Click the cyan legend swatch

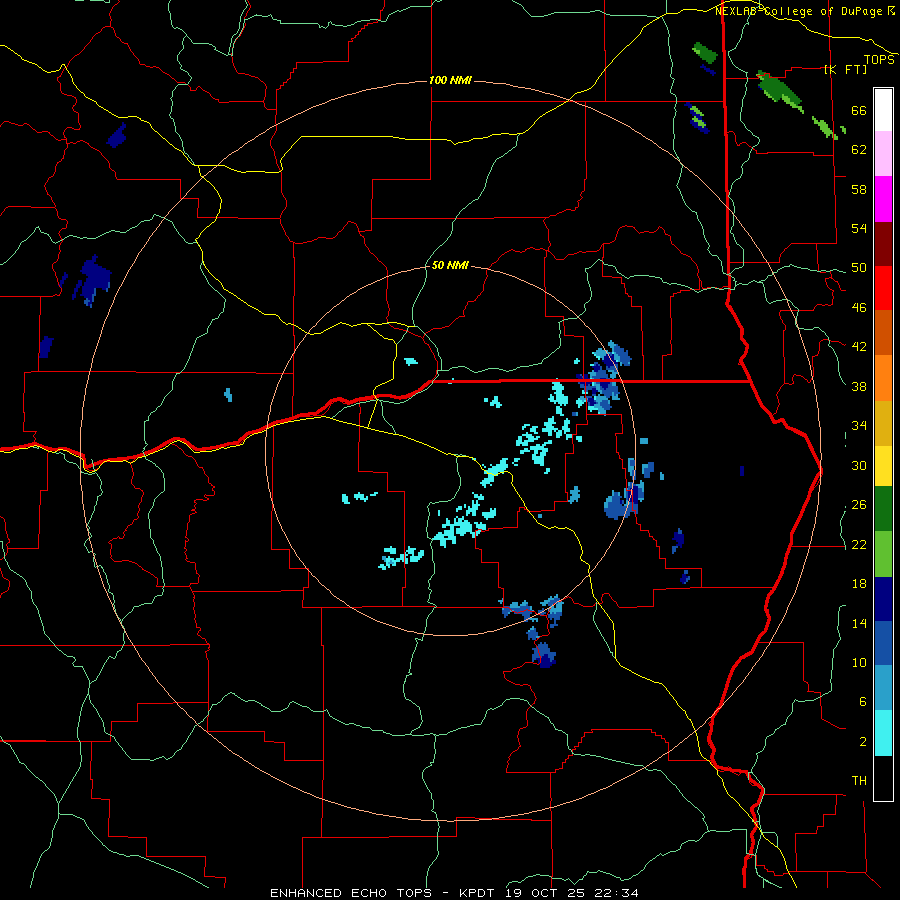883,733
